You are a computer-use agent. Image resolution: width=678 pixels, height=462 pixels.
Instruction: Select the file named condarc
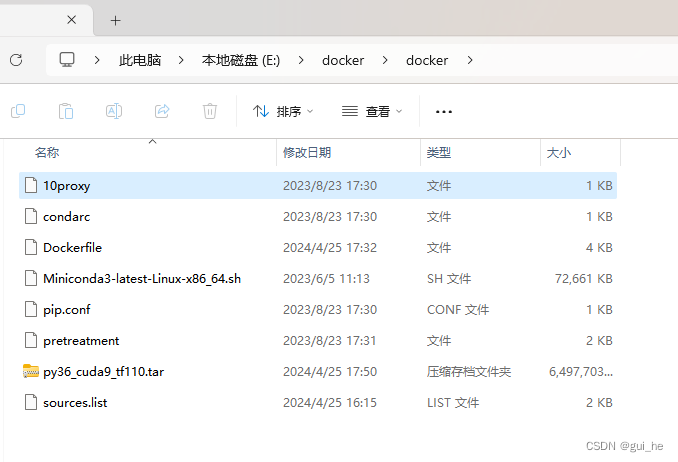[x=67, y=217]
